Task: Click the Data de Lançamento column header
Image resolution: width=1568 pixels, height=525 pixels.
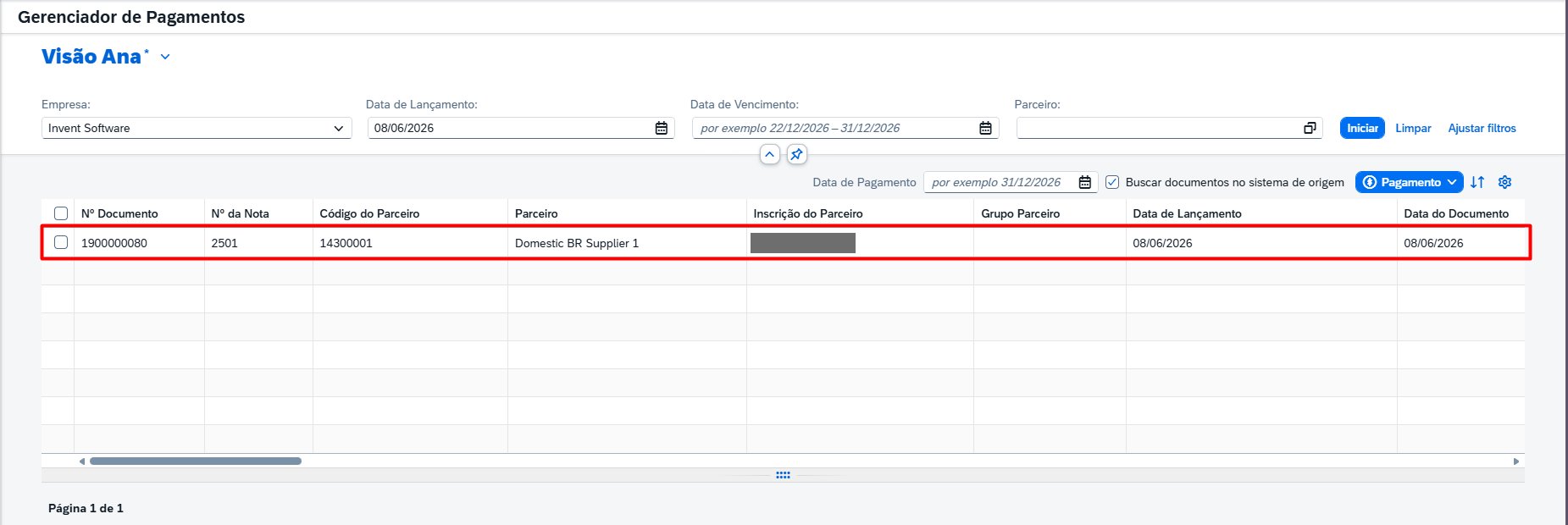Action: tap(1261, 213)
